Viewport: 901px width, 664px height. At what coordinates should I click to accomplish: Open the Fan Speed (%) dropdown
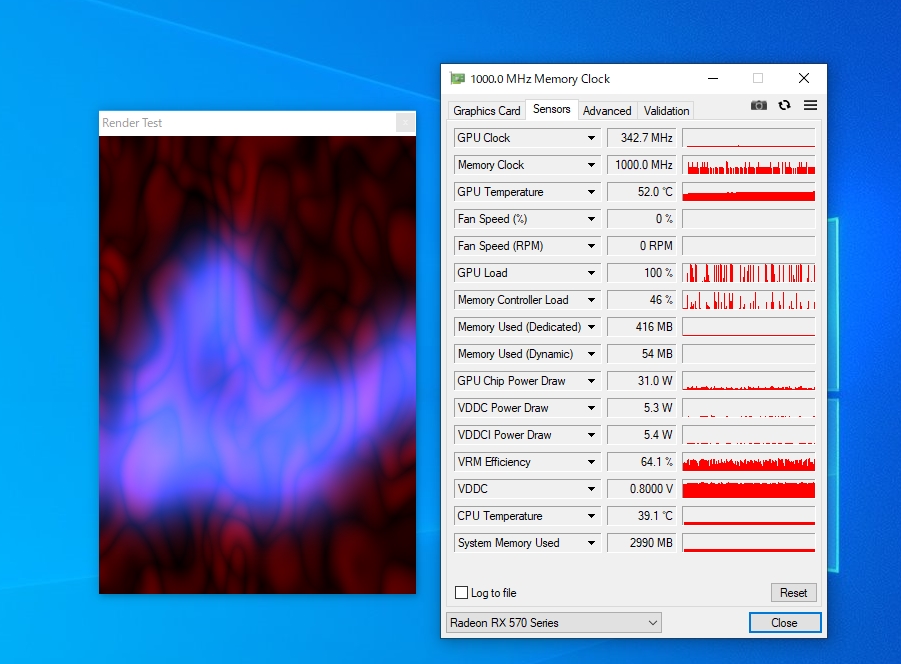coord(591,219)
